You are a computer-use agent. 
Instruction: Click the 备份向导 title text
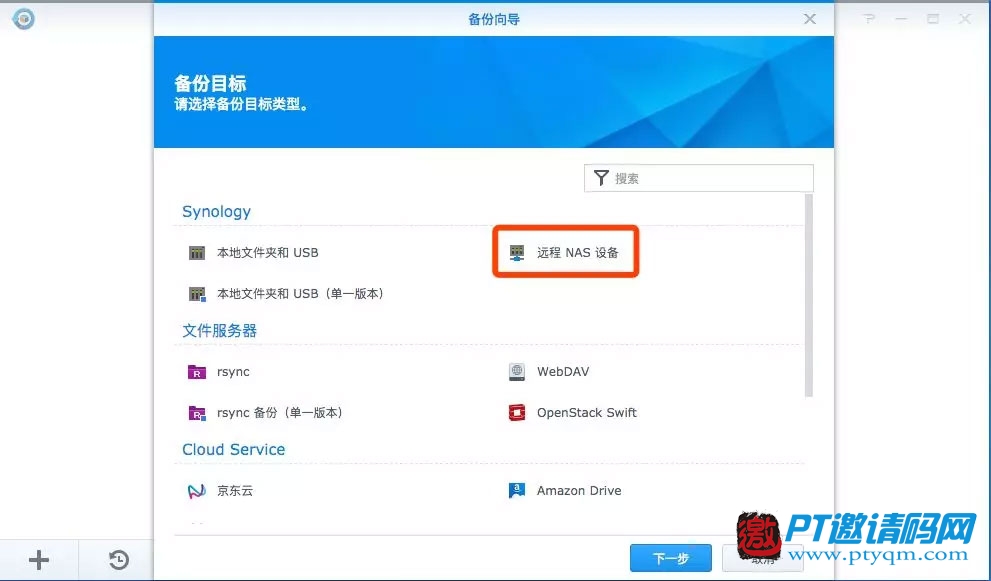[x=494, y=20]
